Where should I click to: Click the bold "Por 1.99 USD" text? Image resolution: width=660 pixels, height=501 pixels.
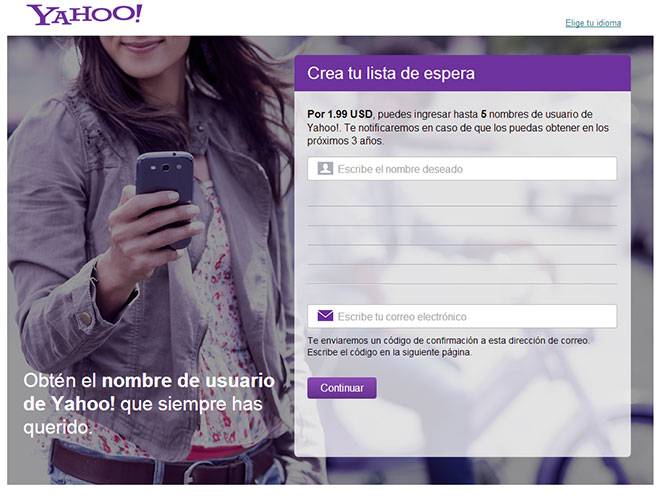pos(340,114)
